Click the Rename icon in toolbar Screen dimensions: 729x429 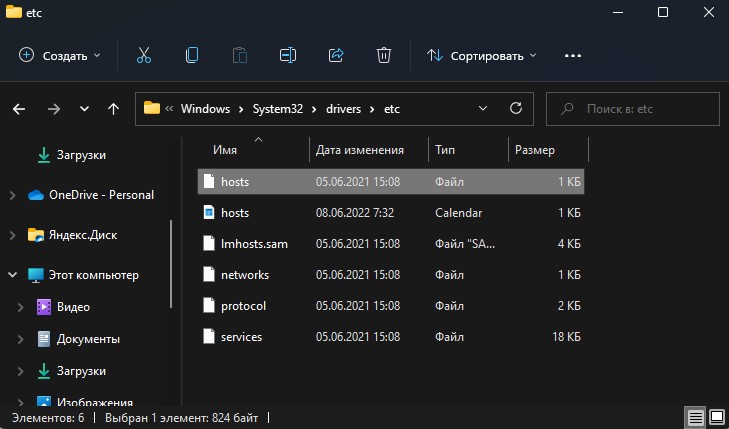click(288, 55)
